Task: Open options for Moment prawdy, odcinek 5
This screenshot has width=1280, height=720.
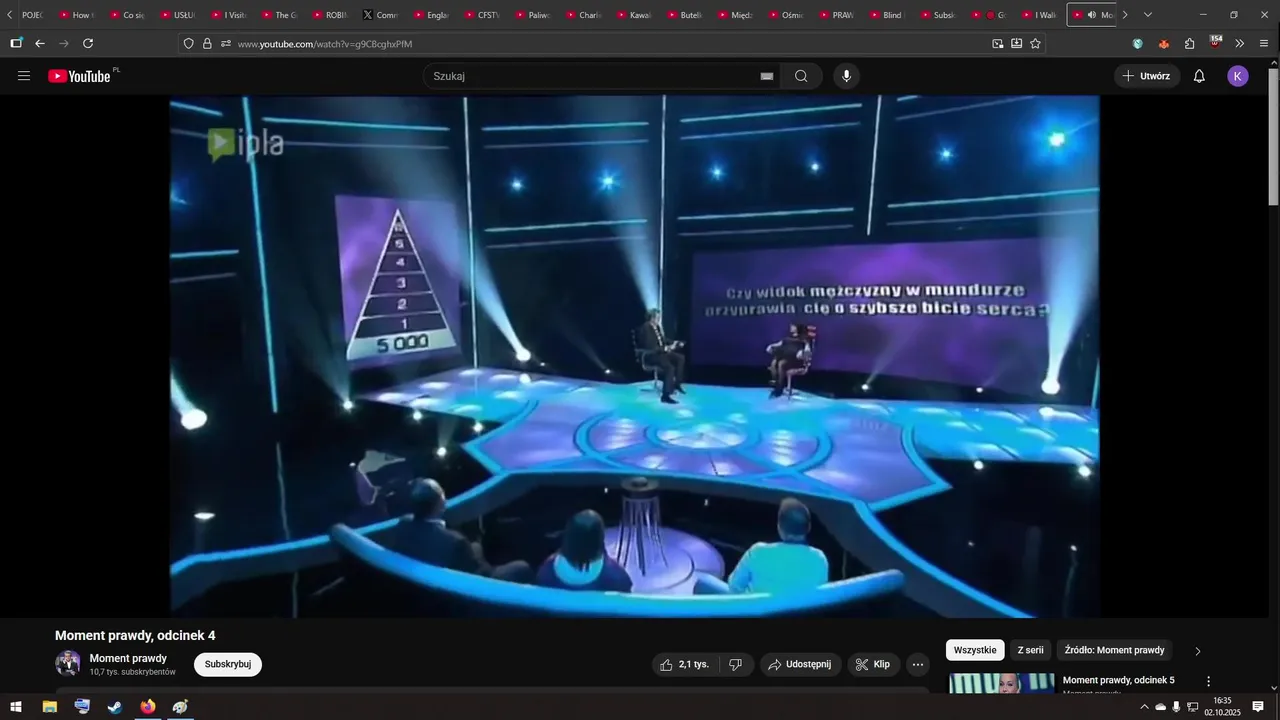Action: pos(1208,681)
